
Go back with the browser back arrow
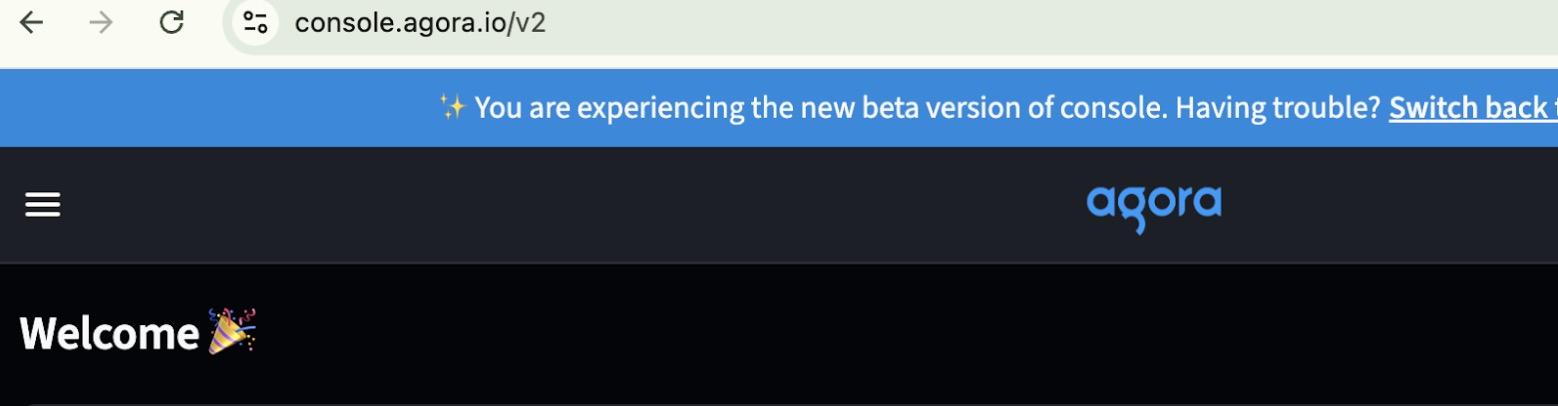31,23
